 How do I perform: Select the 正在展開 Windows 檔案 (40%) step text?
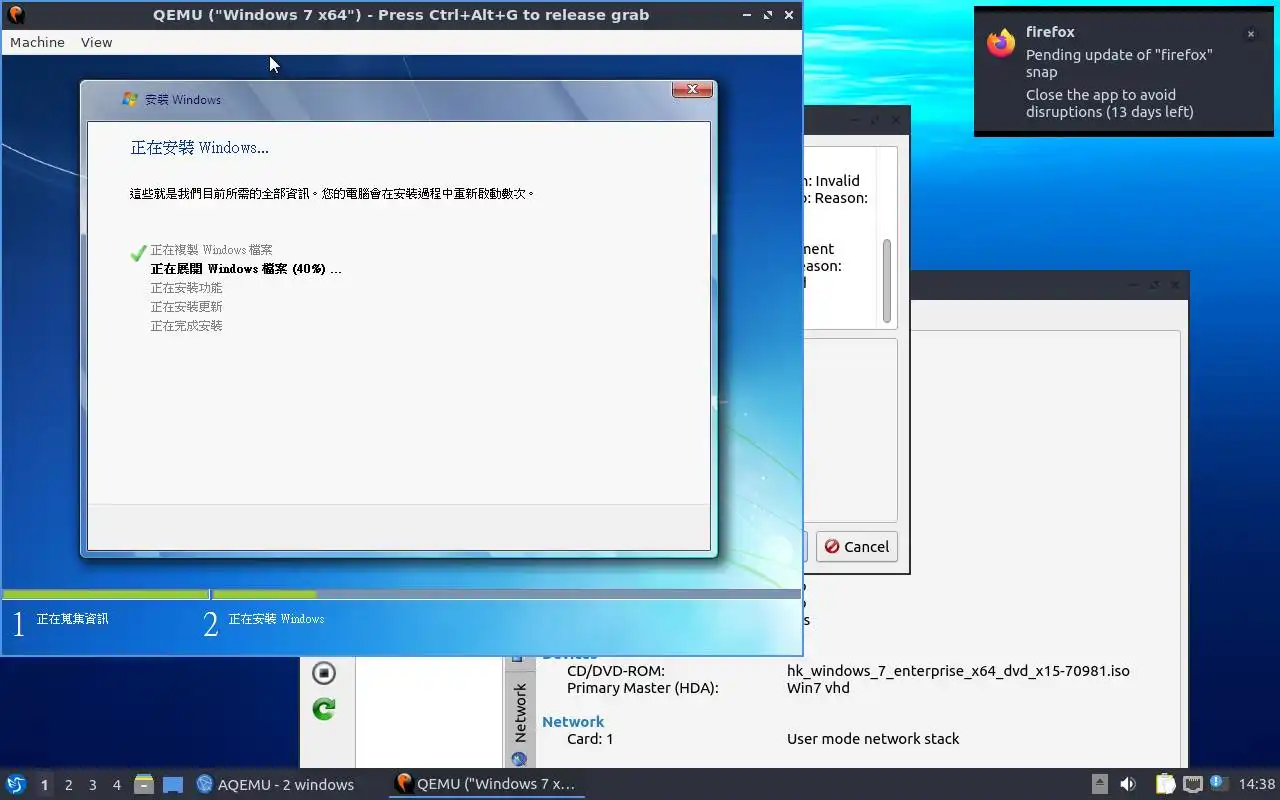pos(246,269)
